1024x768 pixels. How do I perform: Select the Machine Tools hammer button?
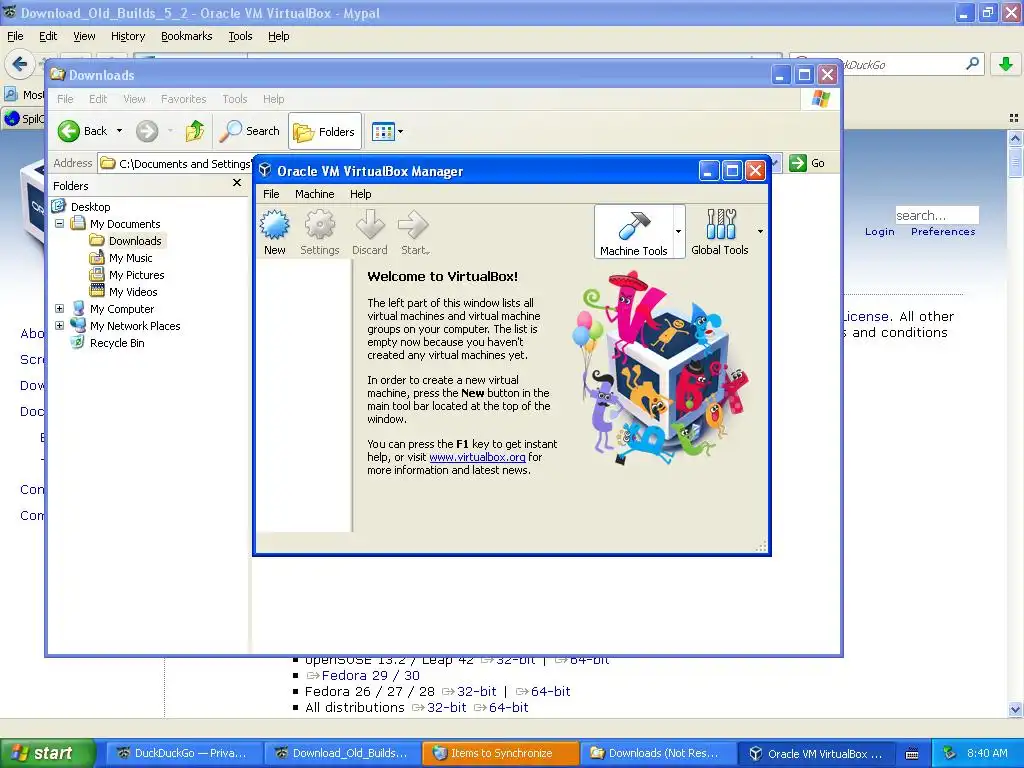[x=633, y=232]
